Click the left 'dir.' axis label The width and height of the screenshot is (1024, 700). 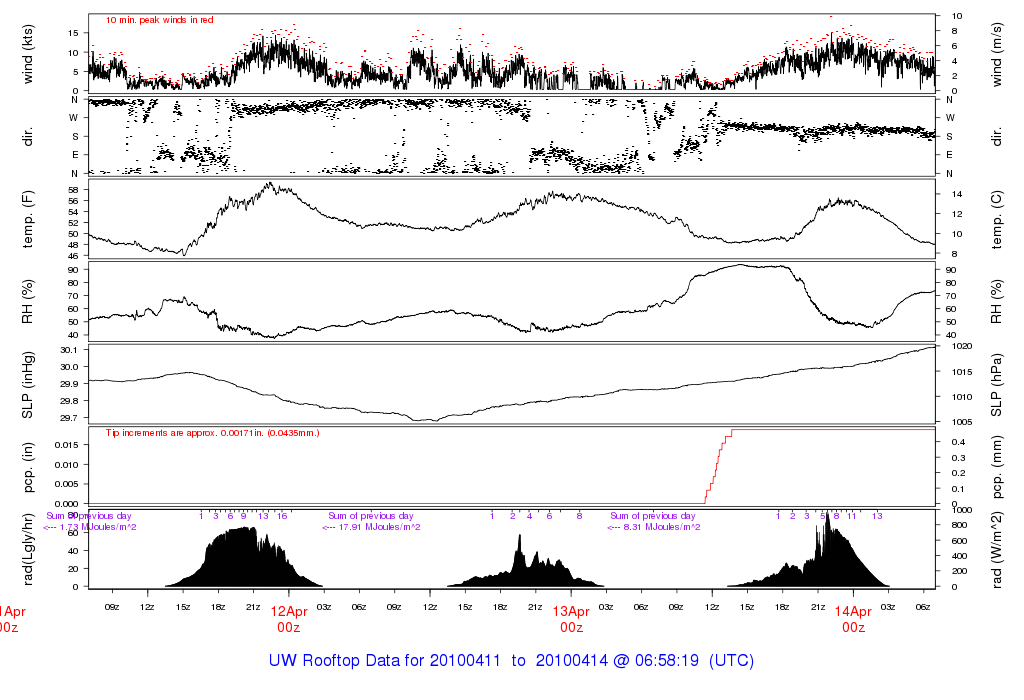(27, 137)
